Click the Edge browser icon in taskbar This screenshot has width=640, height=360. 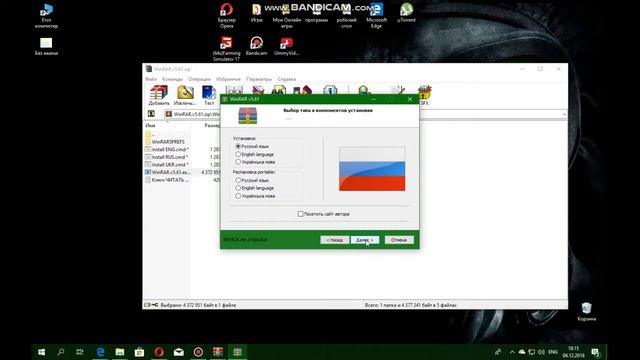point(100,352)
